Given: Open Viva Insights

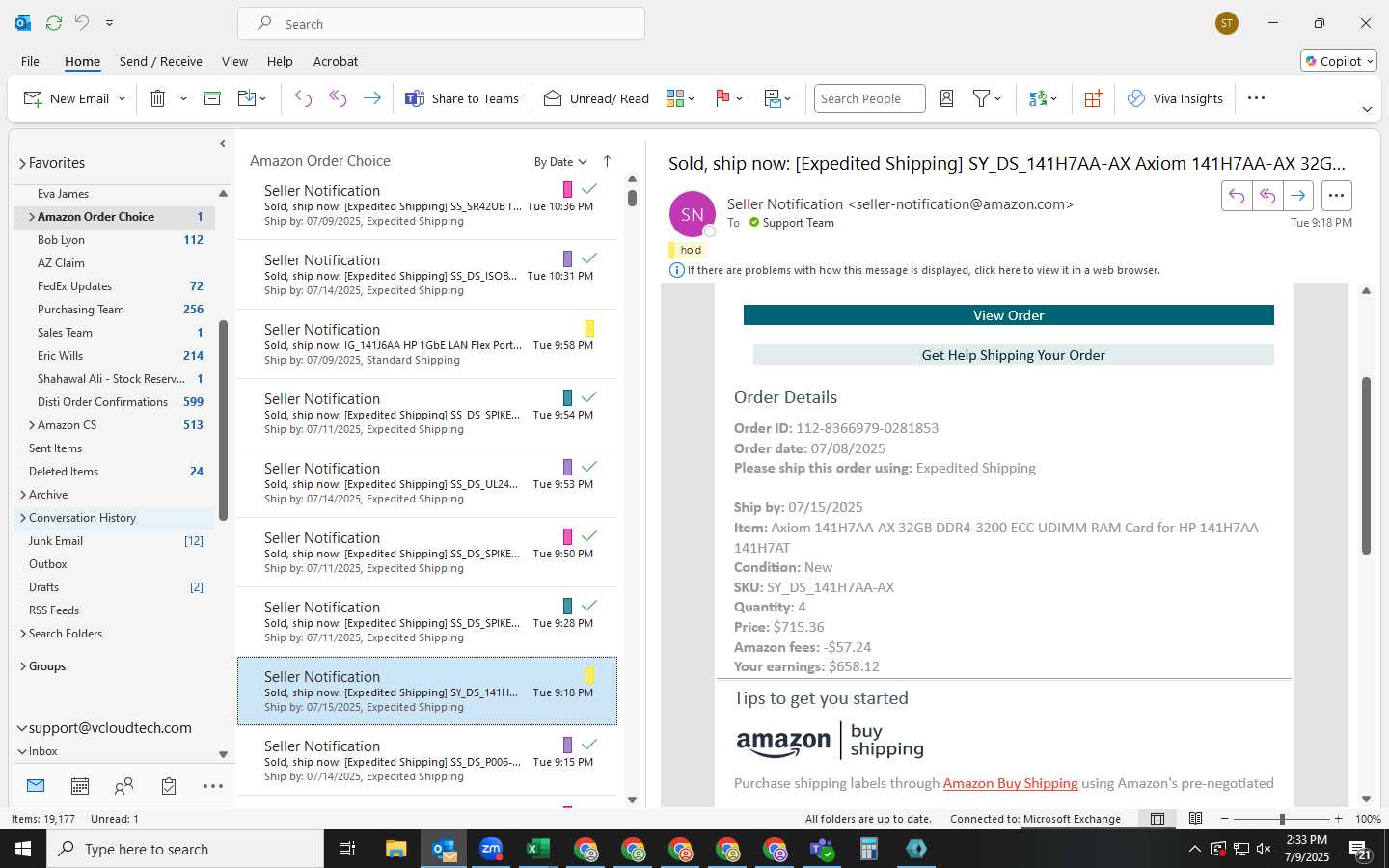Looking at the screenshot, I should pos(1175,98).
